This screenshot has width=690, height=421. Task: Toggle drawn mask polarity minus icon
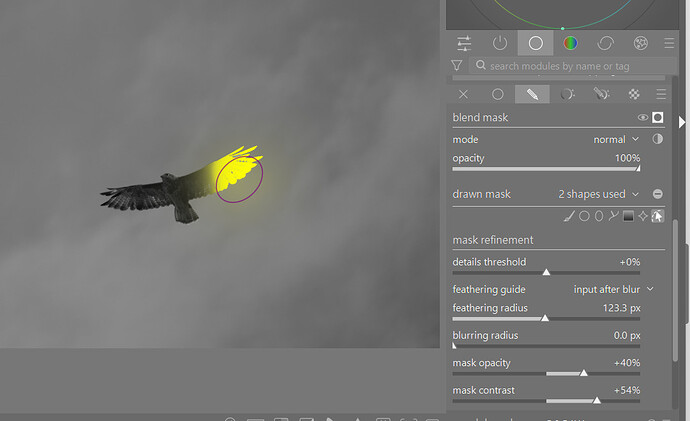tap(657, 194)
